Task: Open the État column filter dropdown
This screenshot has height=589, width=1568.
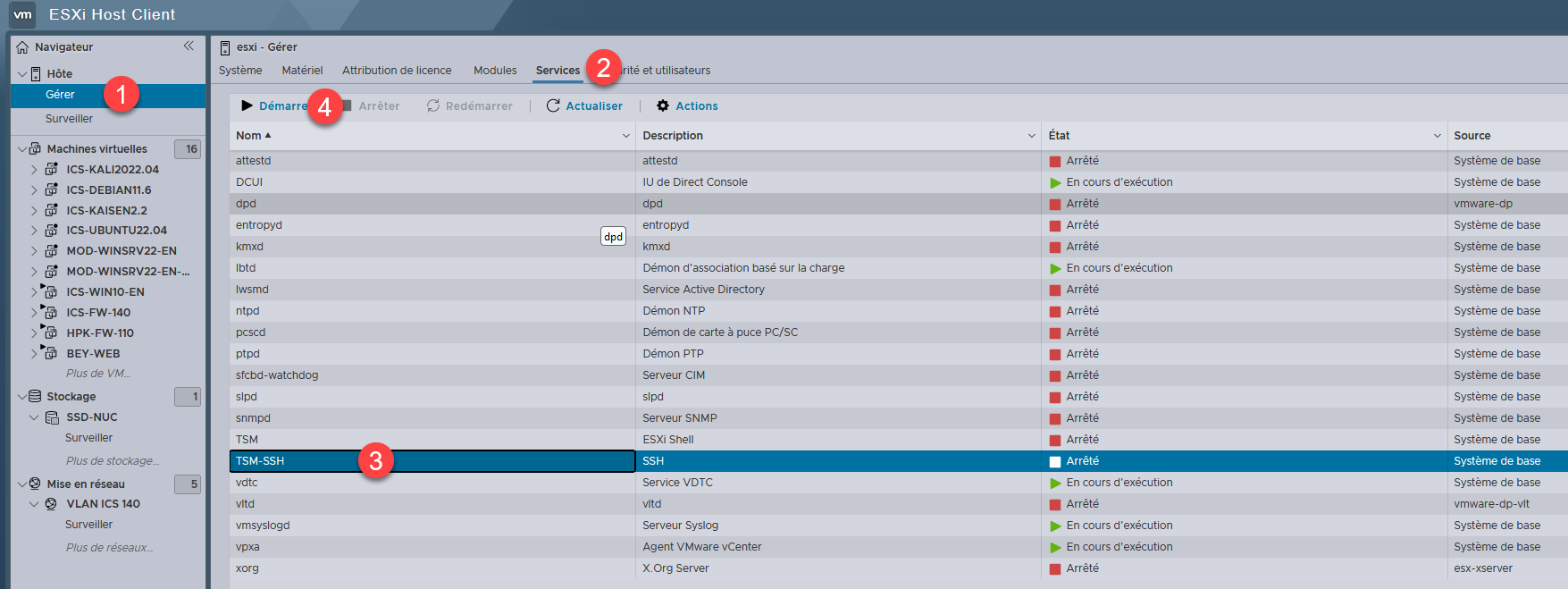Action: [1032, 136]
